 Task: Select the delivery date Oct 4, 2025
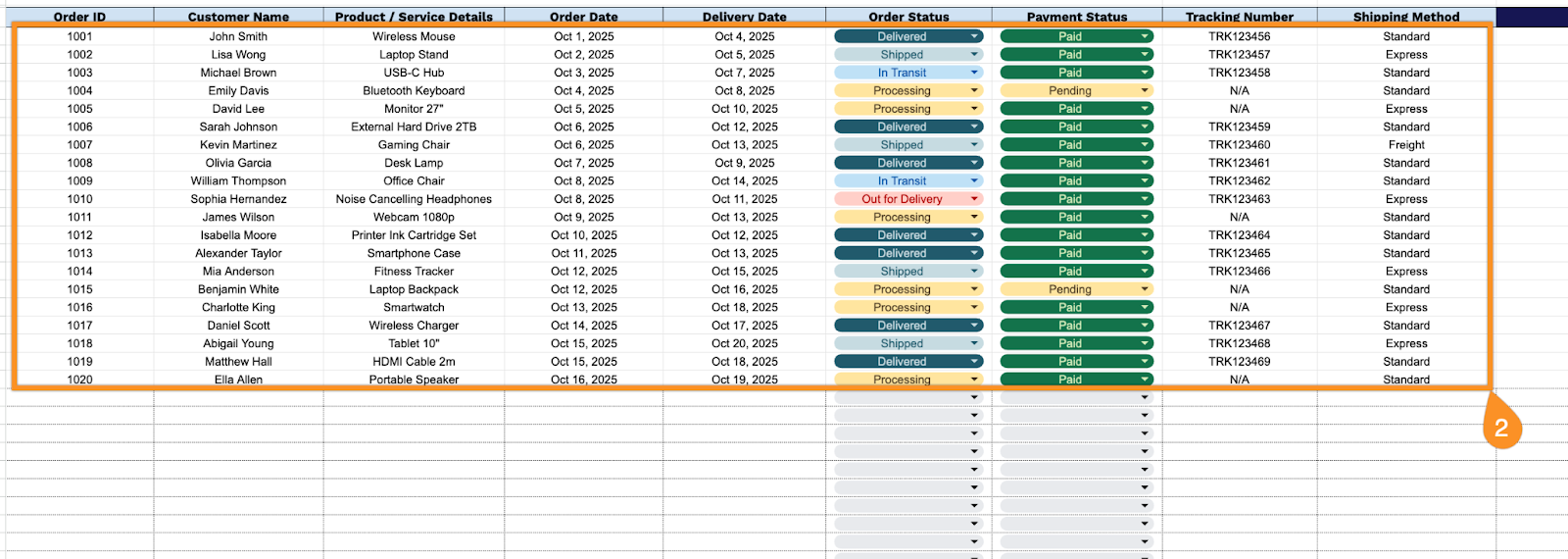tap(745, 36)
